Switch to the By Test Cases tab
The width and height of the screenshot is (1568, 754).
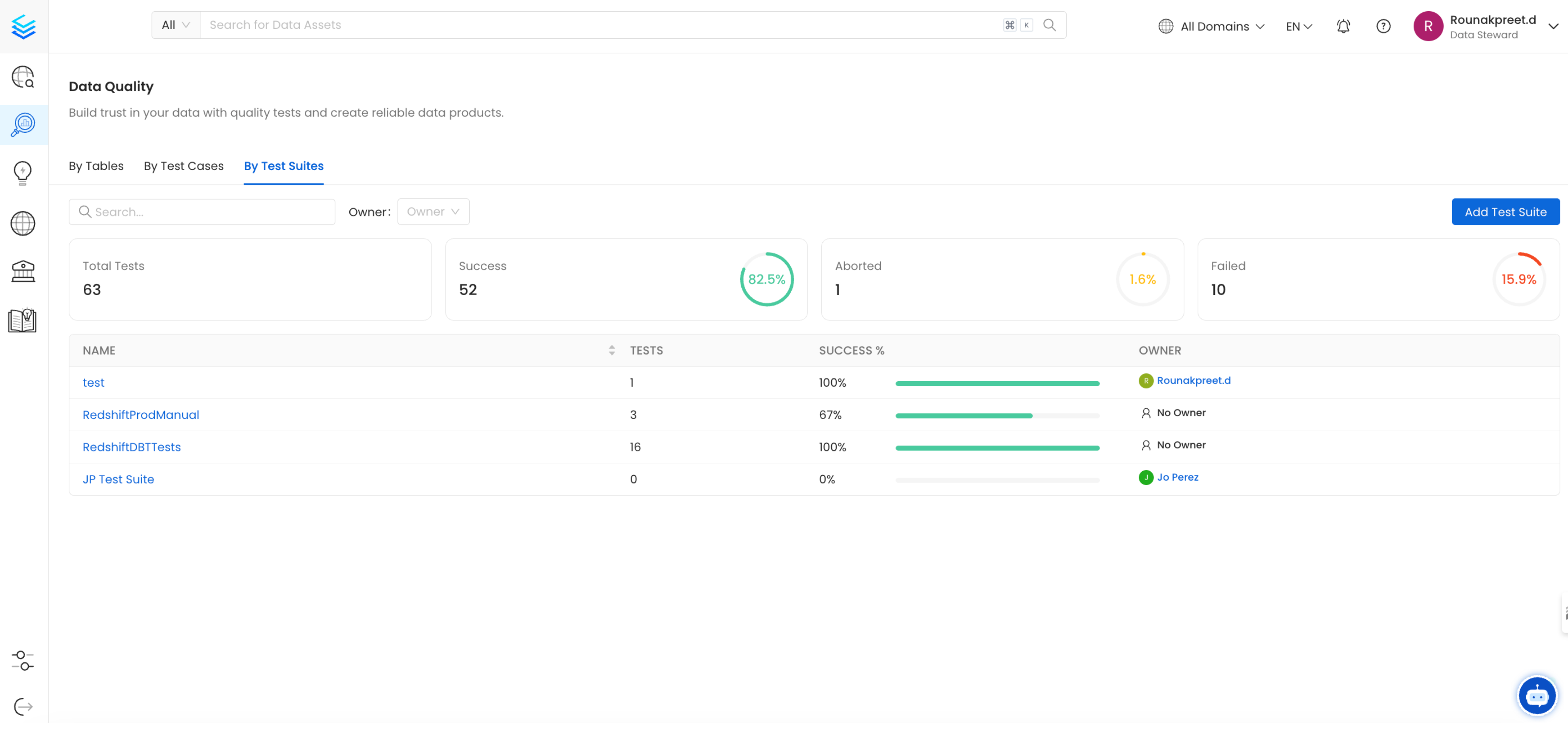(x=184, y=166)
